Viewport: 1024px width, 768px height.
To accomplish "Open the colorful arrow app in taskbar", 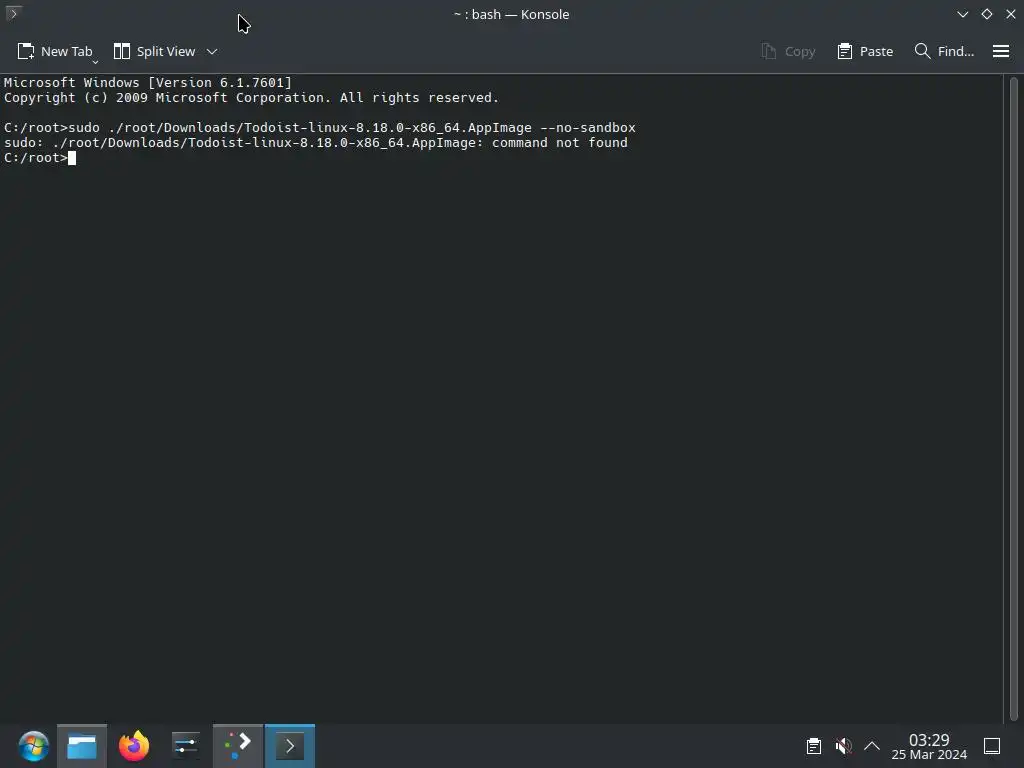I will point(238,746).
